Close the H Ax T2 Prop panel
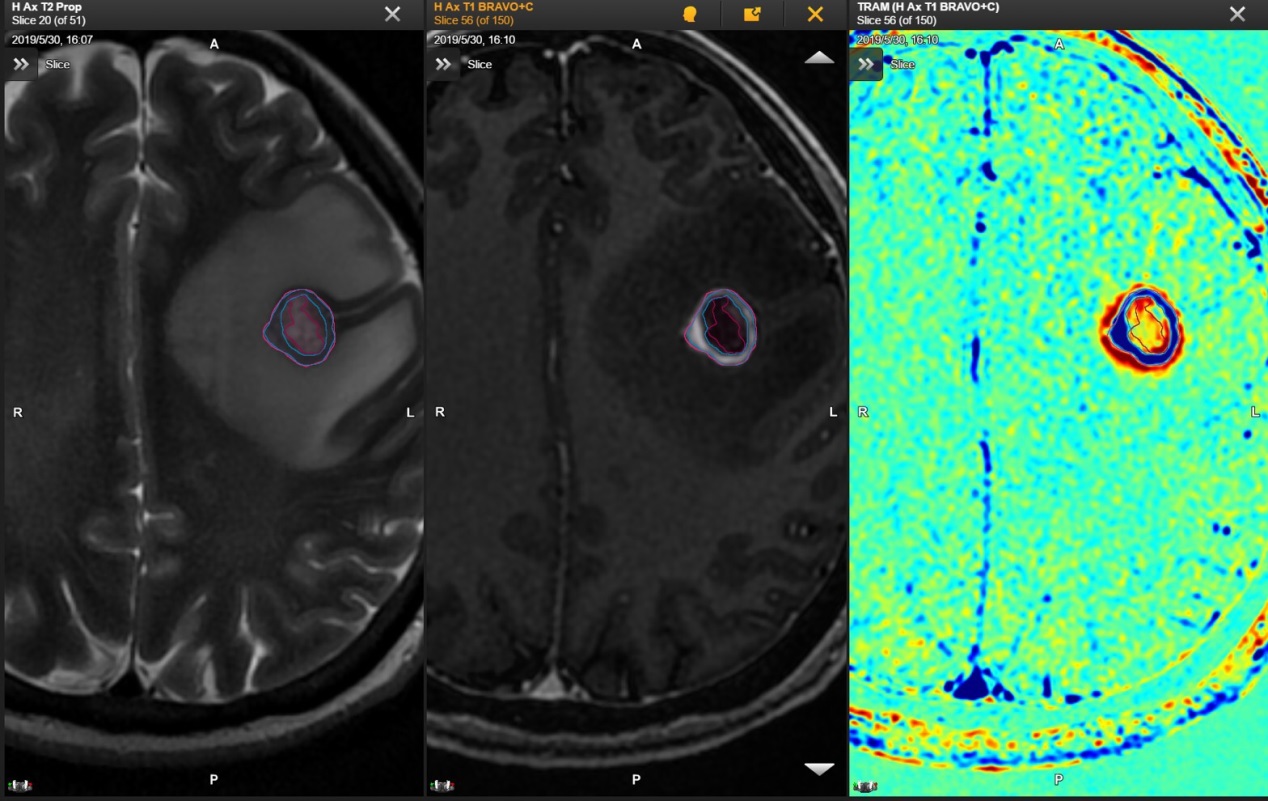The width and height of the screenshot is (1268, 801). 393,14
